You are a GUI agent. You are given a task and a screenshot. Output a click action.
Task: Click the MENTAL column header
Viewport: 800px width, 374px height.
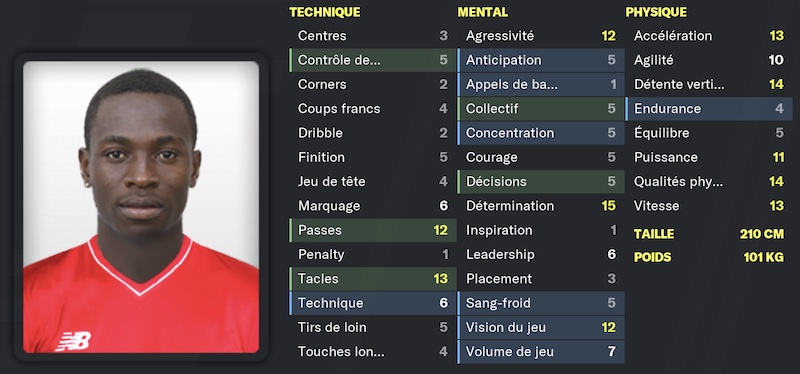pyautogui.click(x=483, y=12)
